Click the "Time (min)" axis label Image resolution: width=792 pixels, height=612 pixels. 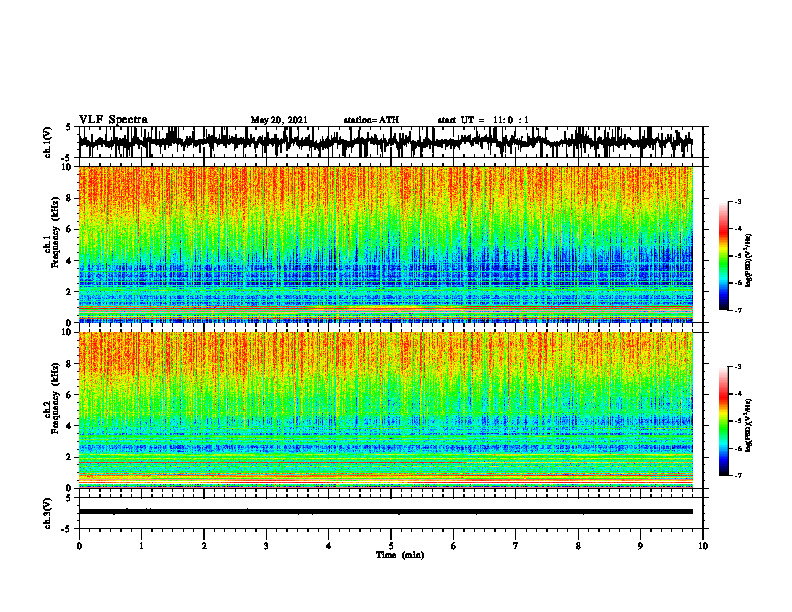click(x=400, y=555)
